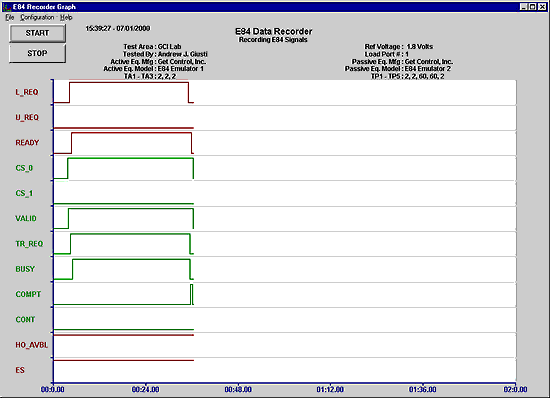
Task: Click the 00:0.00 time axis start label
Action: (x=53, y=390)
